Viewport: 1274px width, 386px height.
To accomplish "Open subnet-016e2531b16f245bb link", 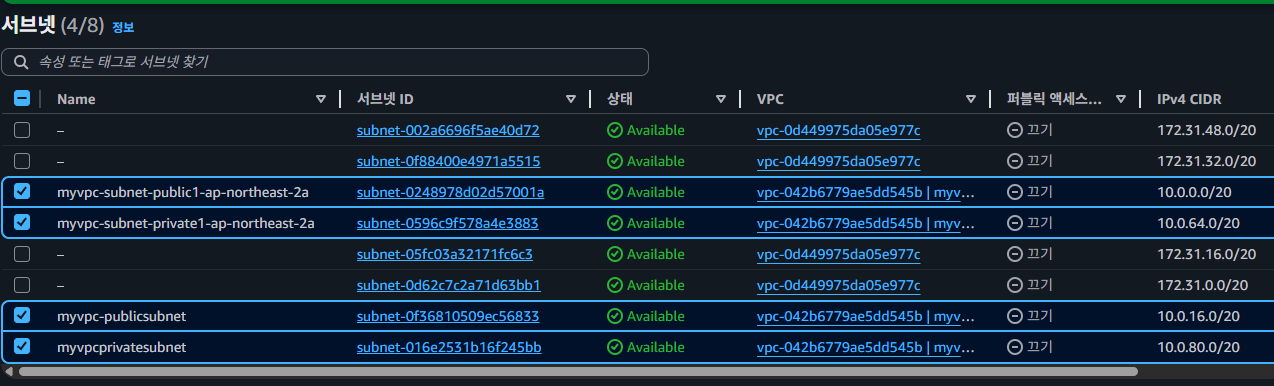I will [449, 347].
